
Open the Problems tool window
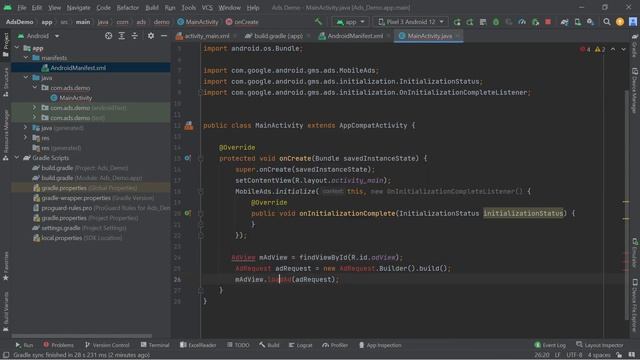point(58,345)
